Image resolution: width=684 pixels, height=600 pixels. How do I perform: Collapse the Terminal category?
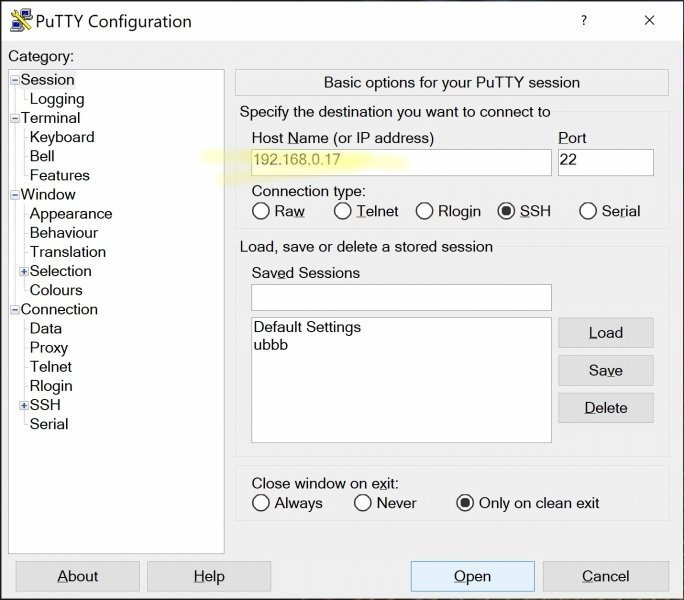click(x=15, y=118)
